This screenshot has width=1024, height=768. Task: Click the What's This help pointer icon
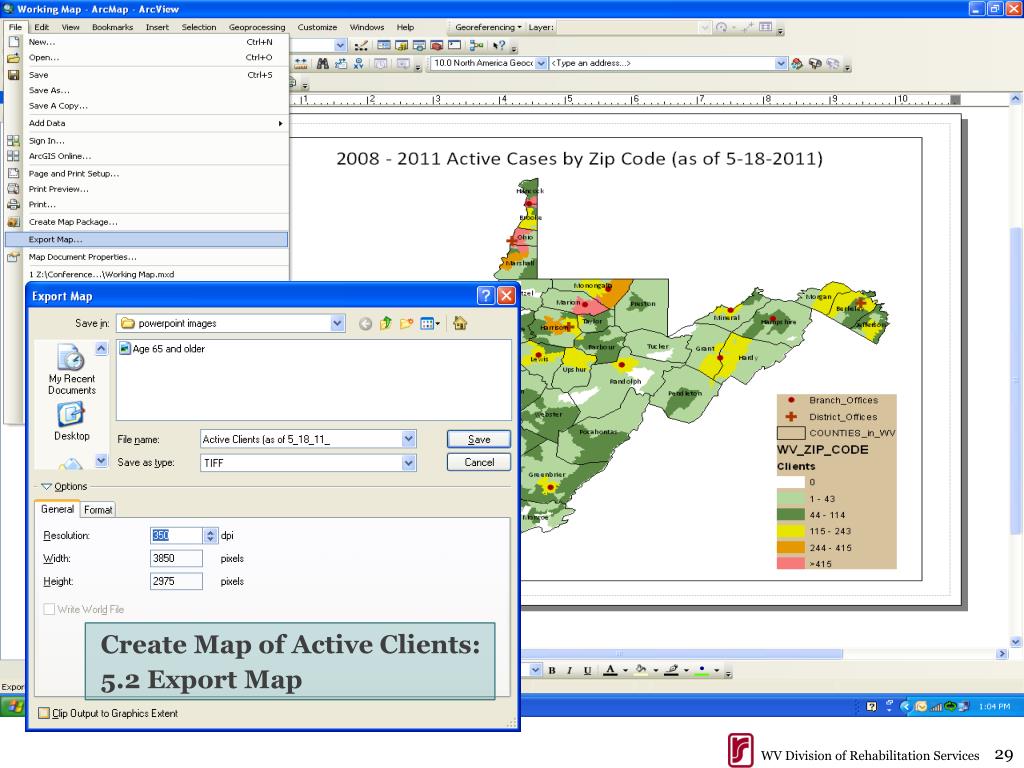pyautogui.click(x=499, y=45)
